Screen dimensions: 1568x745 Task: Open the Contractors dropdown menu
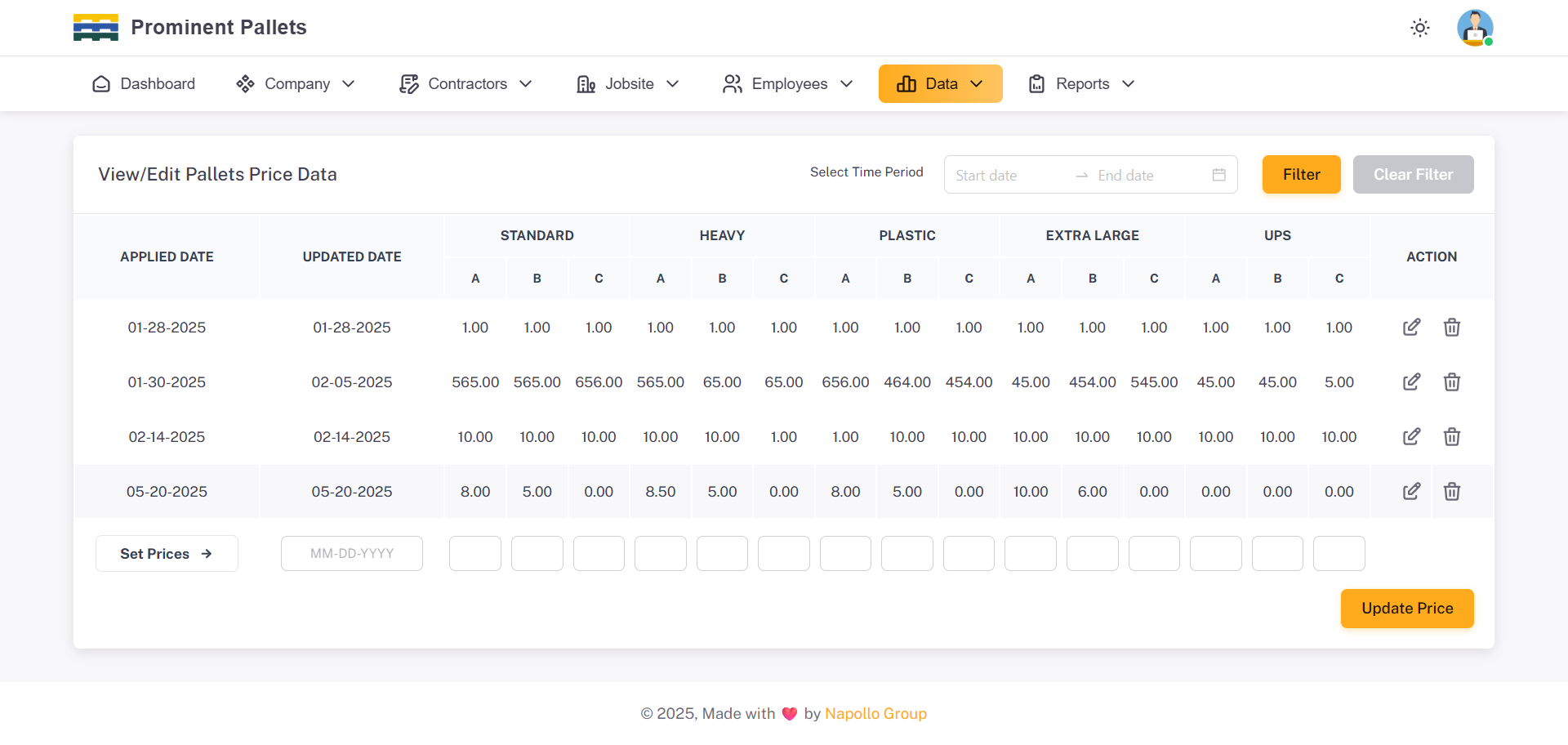(x=465, y=84)
